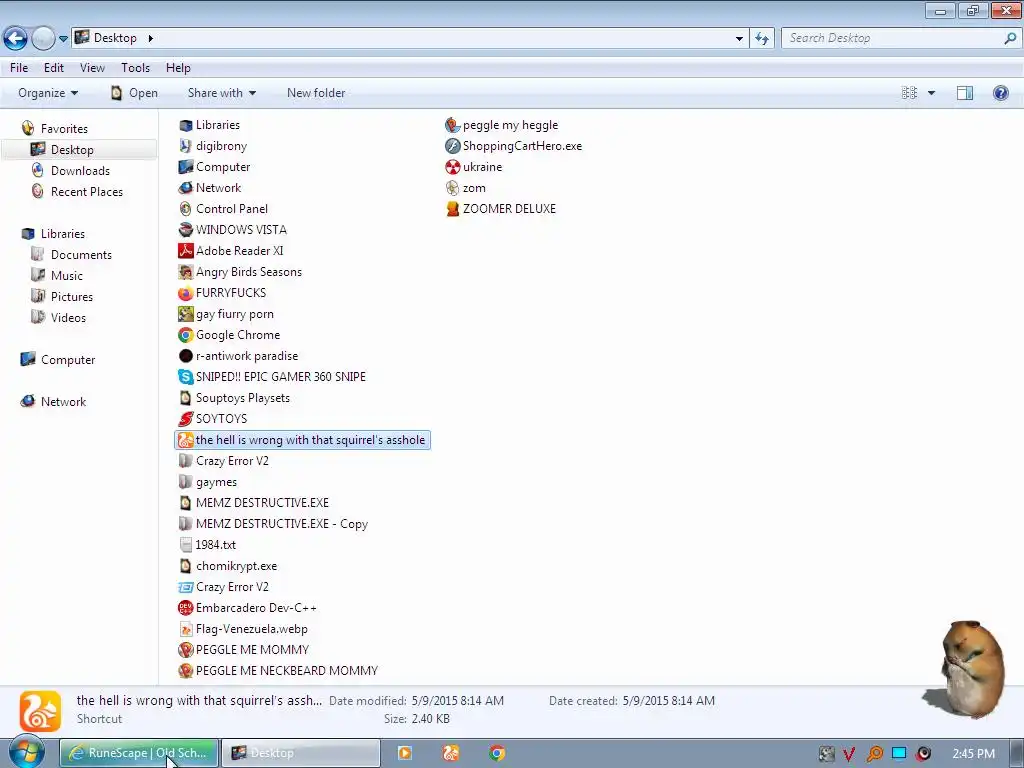
Task: Click the digibrony user folder icon
Action: 185,146
